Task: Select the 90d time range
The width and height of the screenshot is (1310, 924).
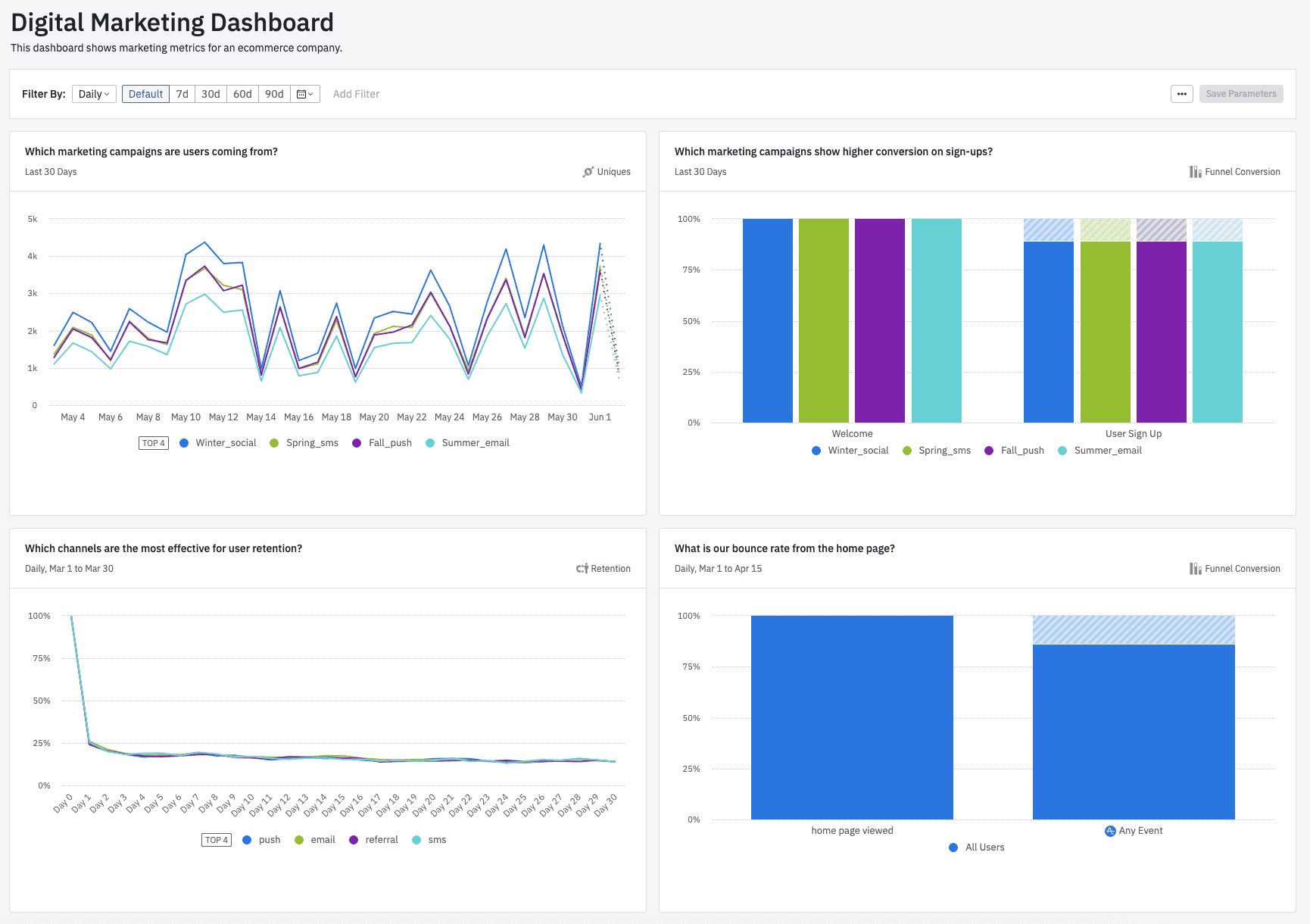Action: pyautogui.click(x=273, y=93)
